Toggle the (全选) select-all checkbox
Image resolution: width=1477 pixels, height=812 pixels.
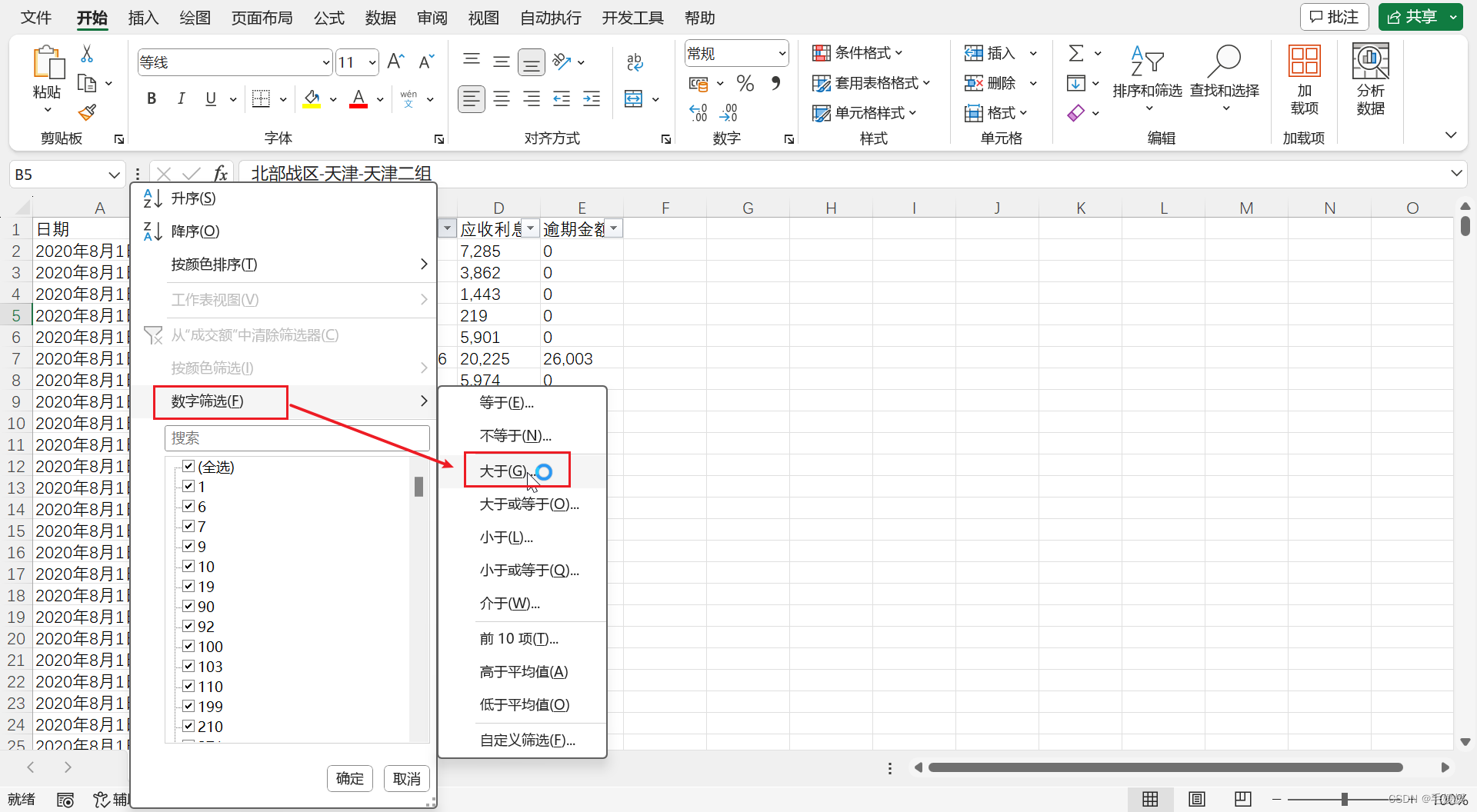pyautogui.click(x=188, y=466)
